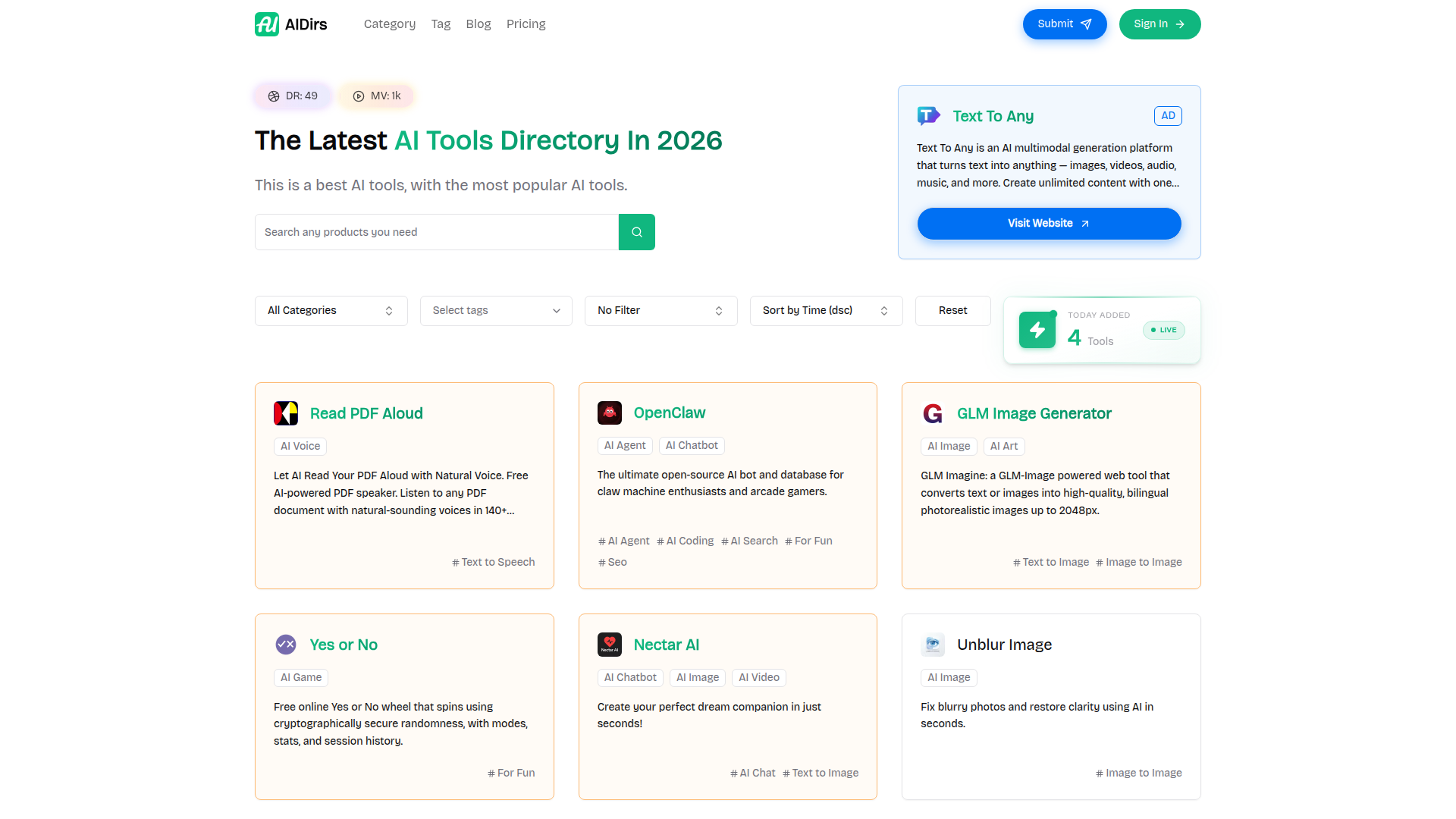Expand the Select tags dropdown
Viewport: 1456px width, 819px height.
pos(496,311)
